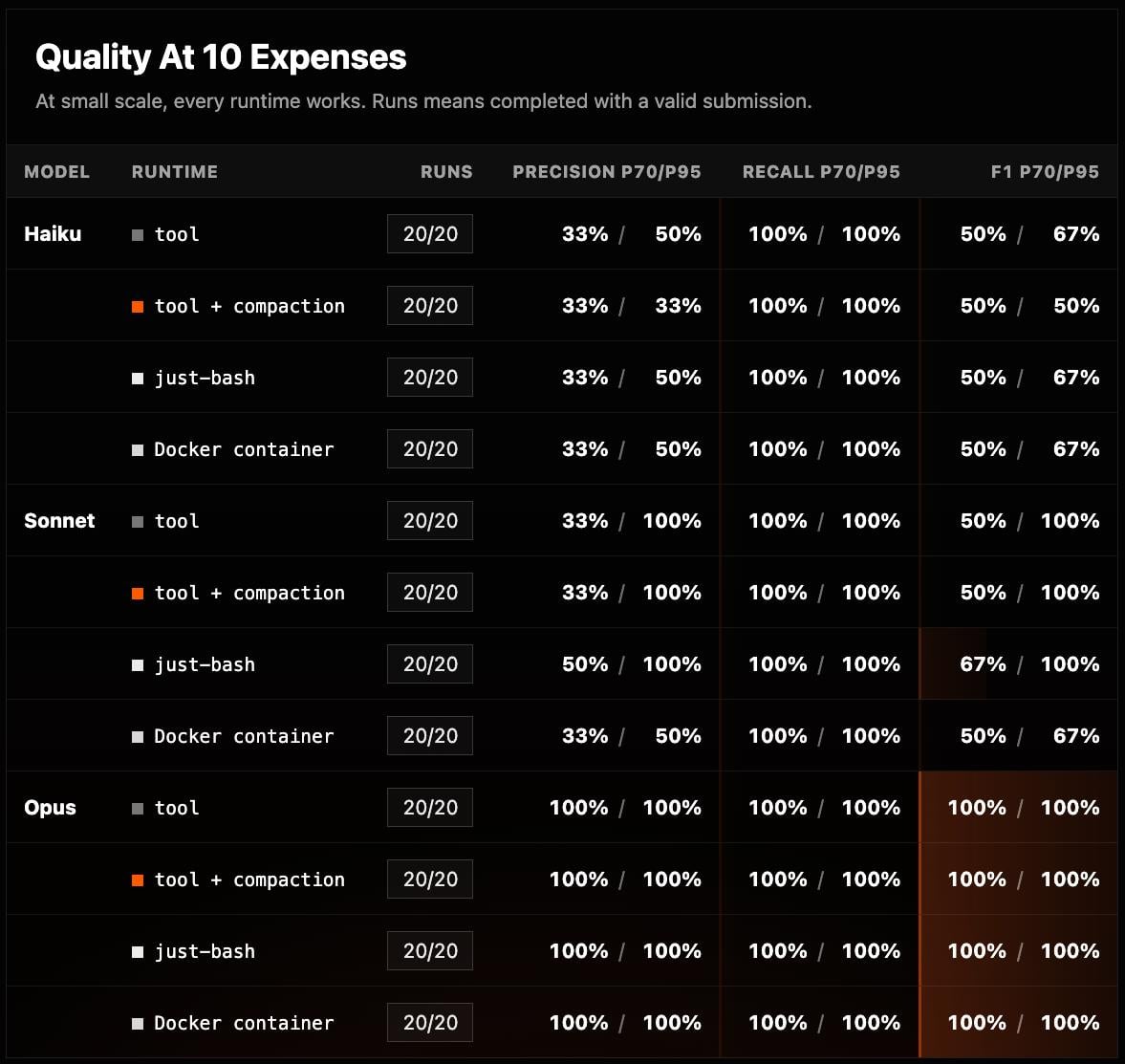Click the square icon beside Sonnet Docker container

click(x=138, y=737)
